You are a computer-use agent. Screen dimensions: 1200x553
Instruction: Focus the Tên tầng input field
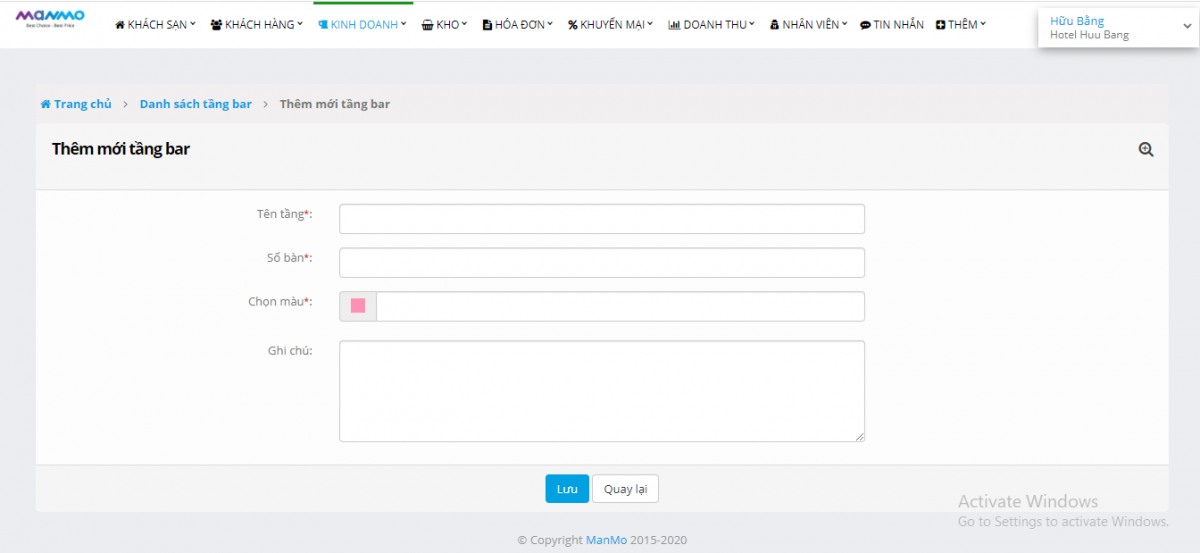[x=601, y=219]
